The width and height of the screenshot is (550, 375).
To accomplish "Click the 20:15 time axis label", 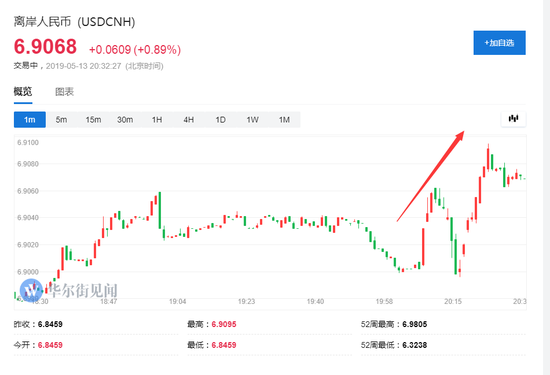I will 453,301.
